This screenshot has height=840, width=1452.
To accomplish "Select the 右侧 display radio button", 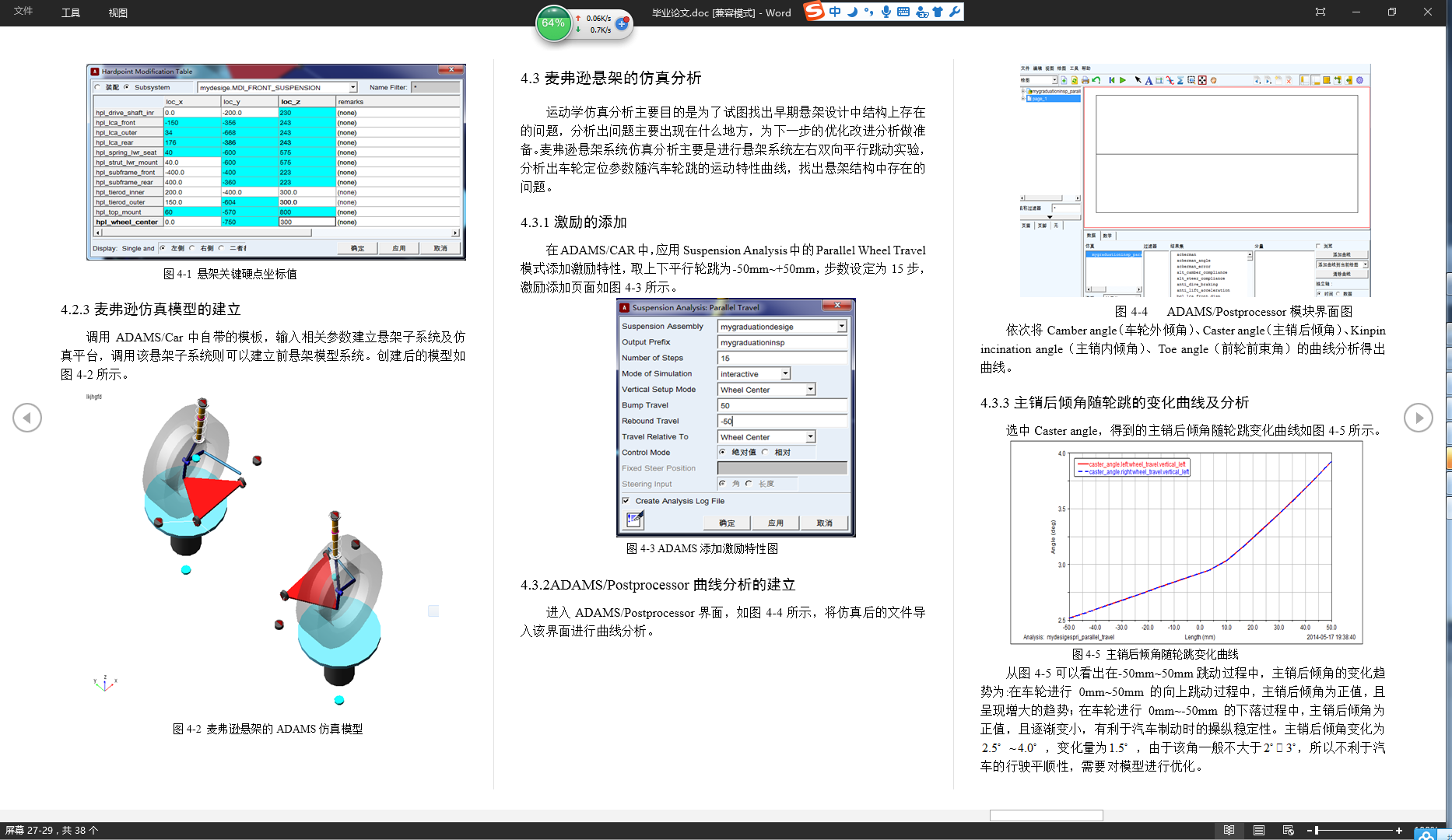I will pyautogui.click(x=192, y=248).
